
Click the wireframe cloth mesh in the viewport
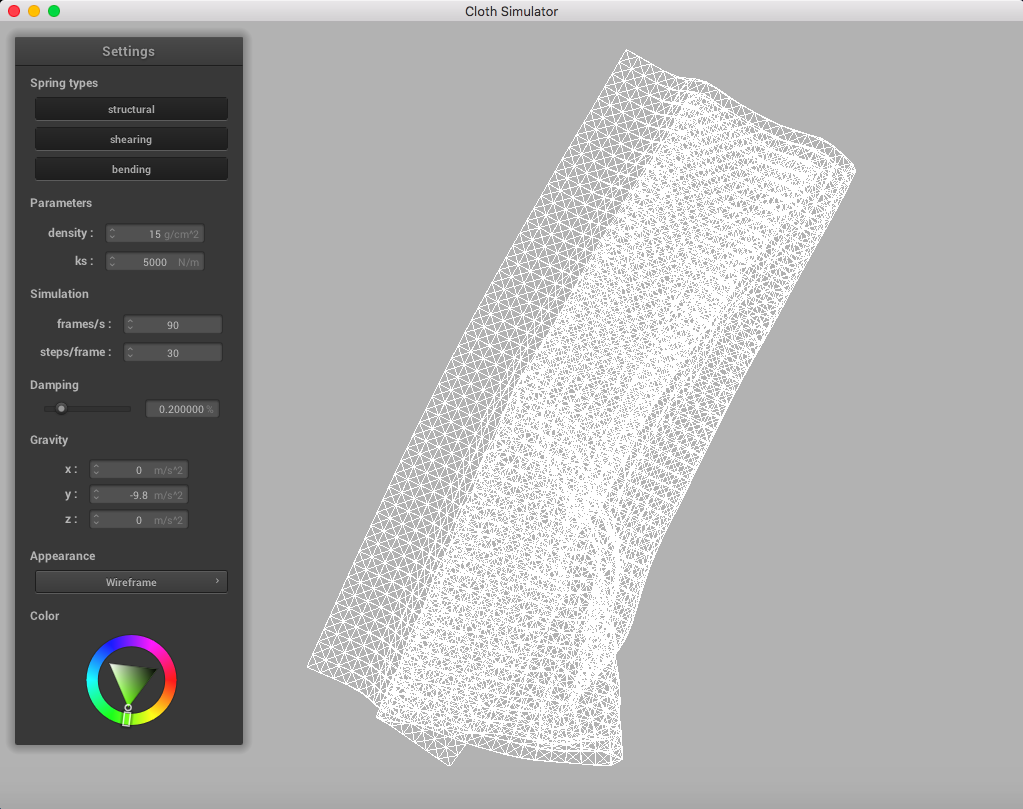[581, 408]
